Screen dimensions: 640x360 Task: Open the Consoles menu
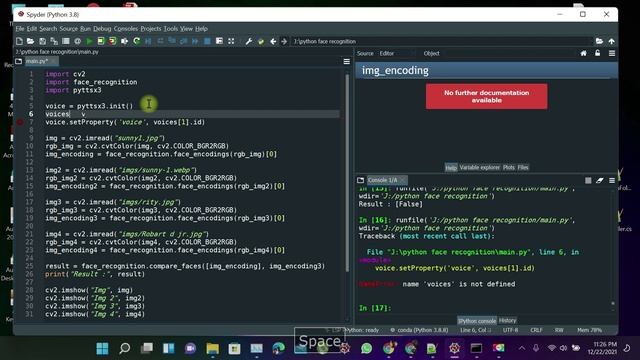(x=126, y=29)
